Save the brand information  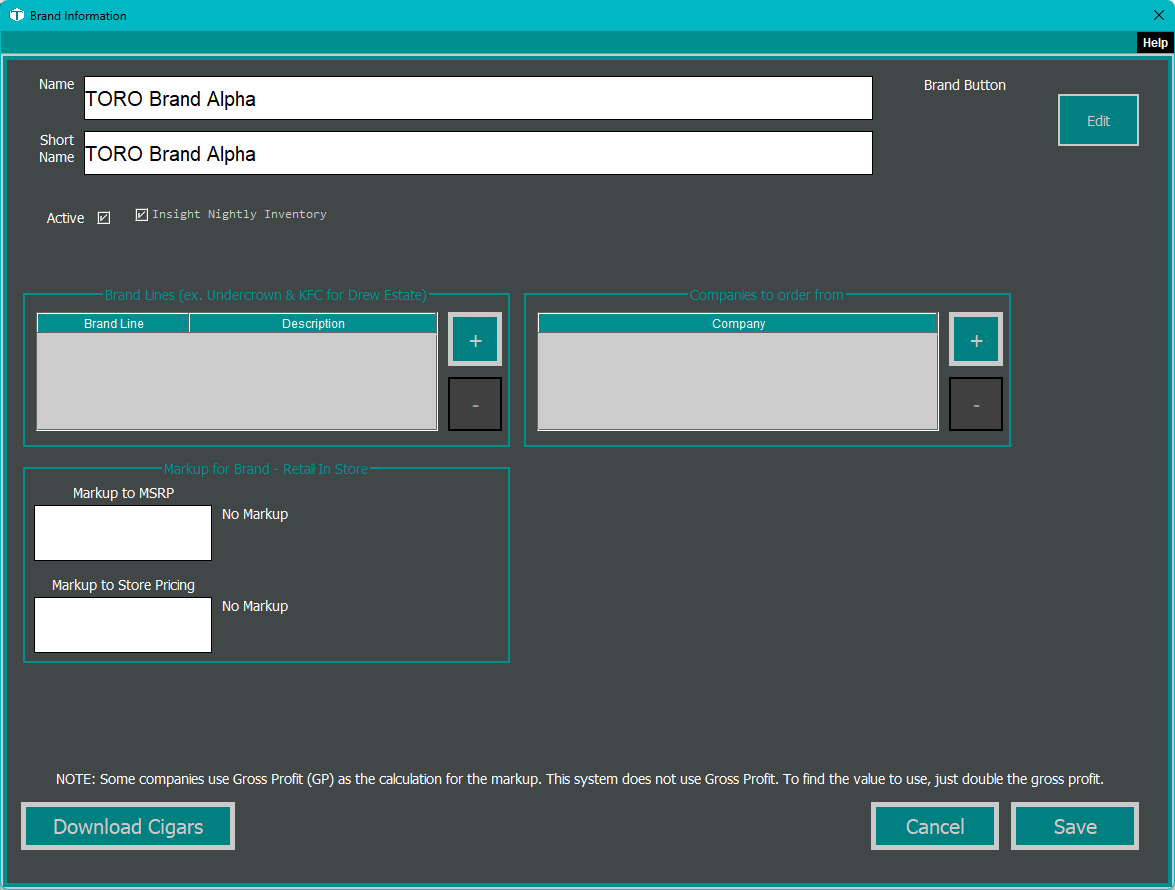(x=1075, y=826)
